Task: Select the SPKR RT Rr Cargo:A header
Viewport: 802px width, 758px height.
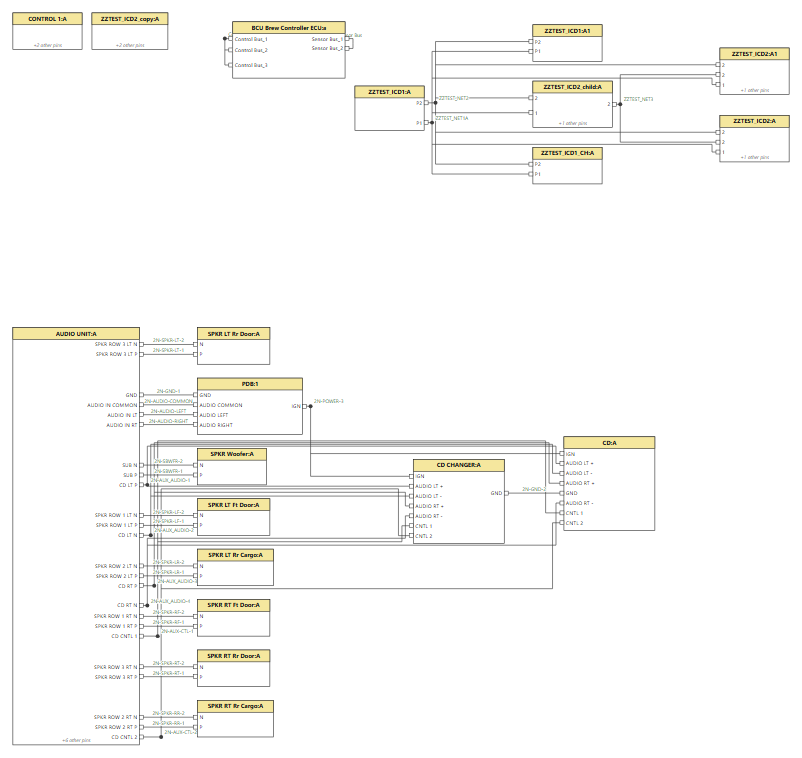Action: coord(235,706)
